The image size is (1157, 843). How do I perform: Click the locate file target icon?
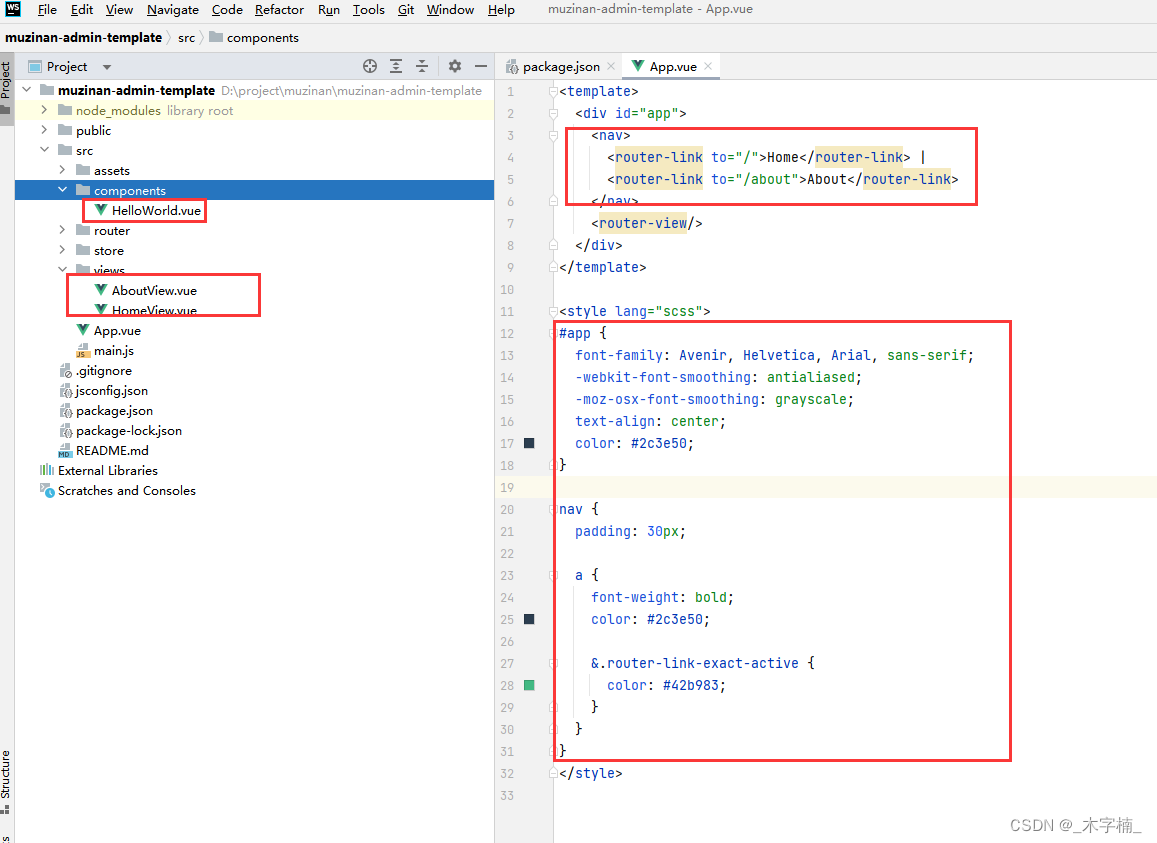(370, 66)
